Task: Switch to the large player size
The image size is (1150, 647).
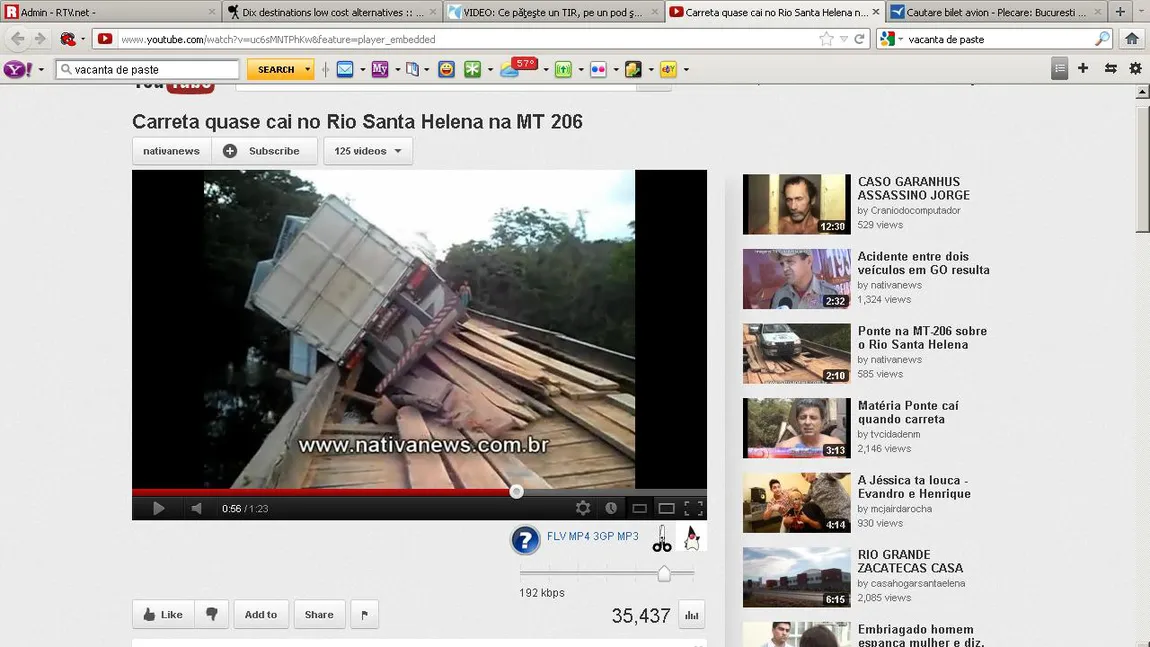Action: [x=667, y=508]
